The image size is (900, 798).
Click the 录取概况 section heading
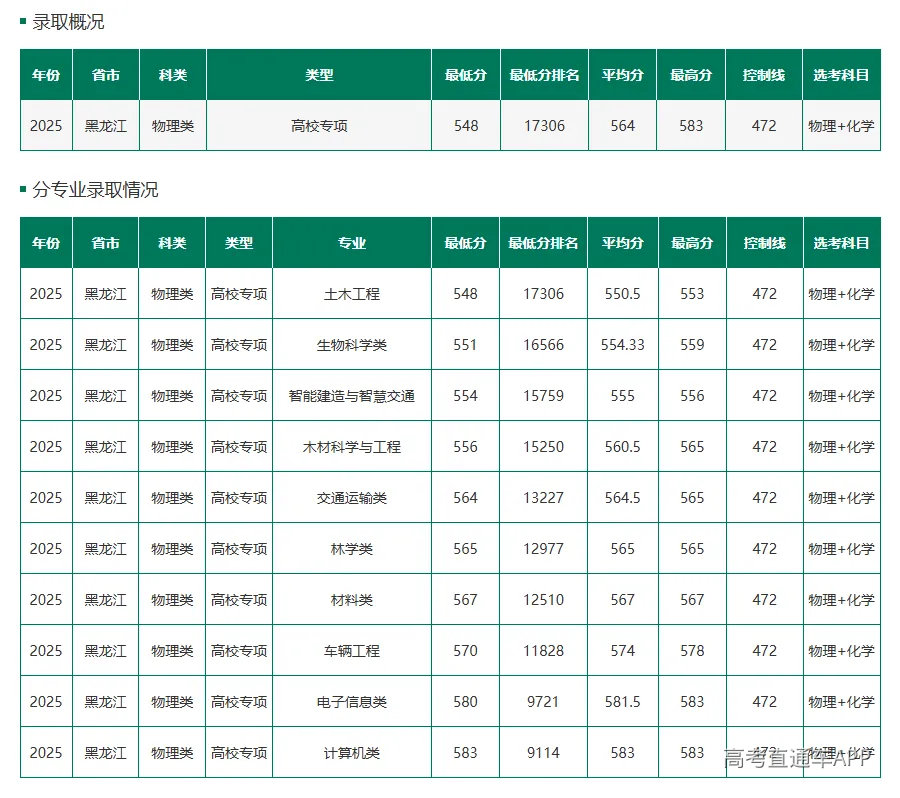(68, 22)
